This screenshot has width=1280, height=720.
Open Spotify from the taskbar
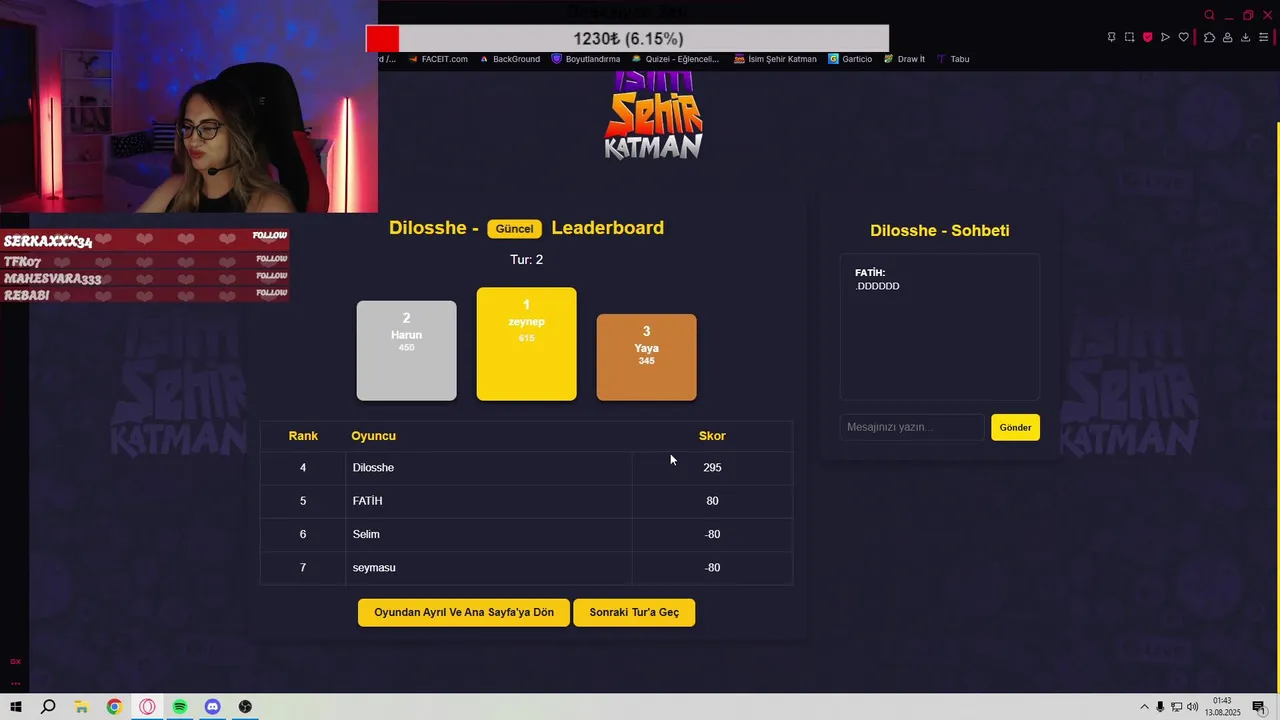180,707
